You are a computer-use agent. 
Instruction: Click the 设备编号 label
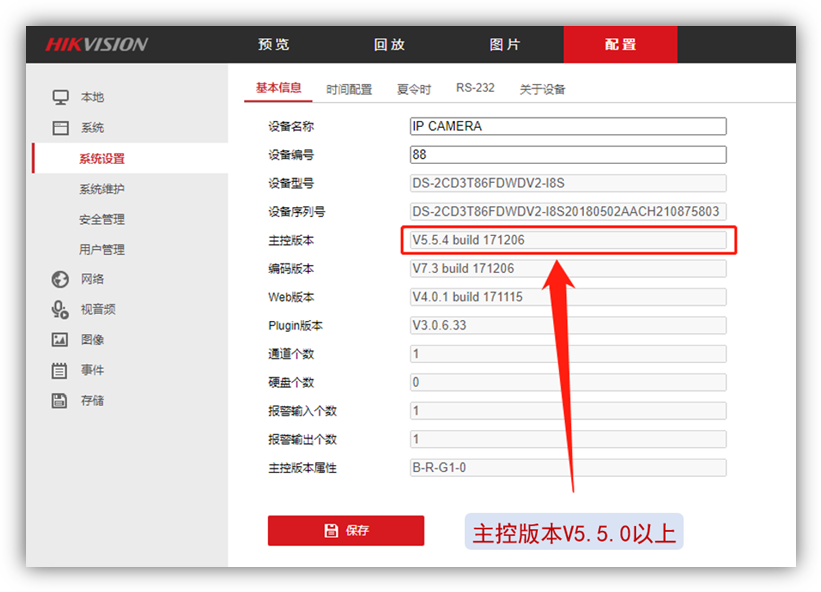tap(291, 155)
